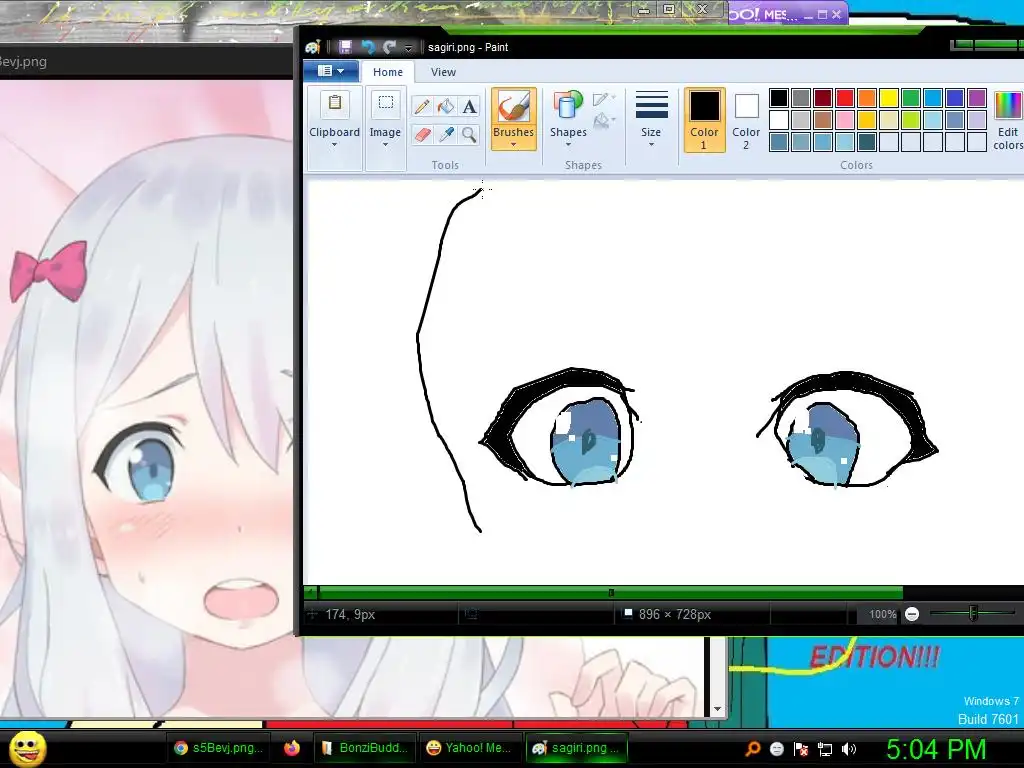Click the Start menu smiley orb
Screen dimensions: 1024x768
[x=28, y=748]
